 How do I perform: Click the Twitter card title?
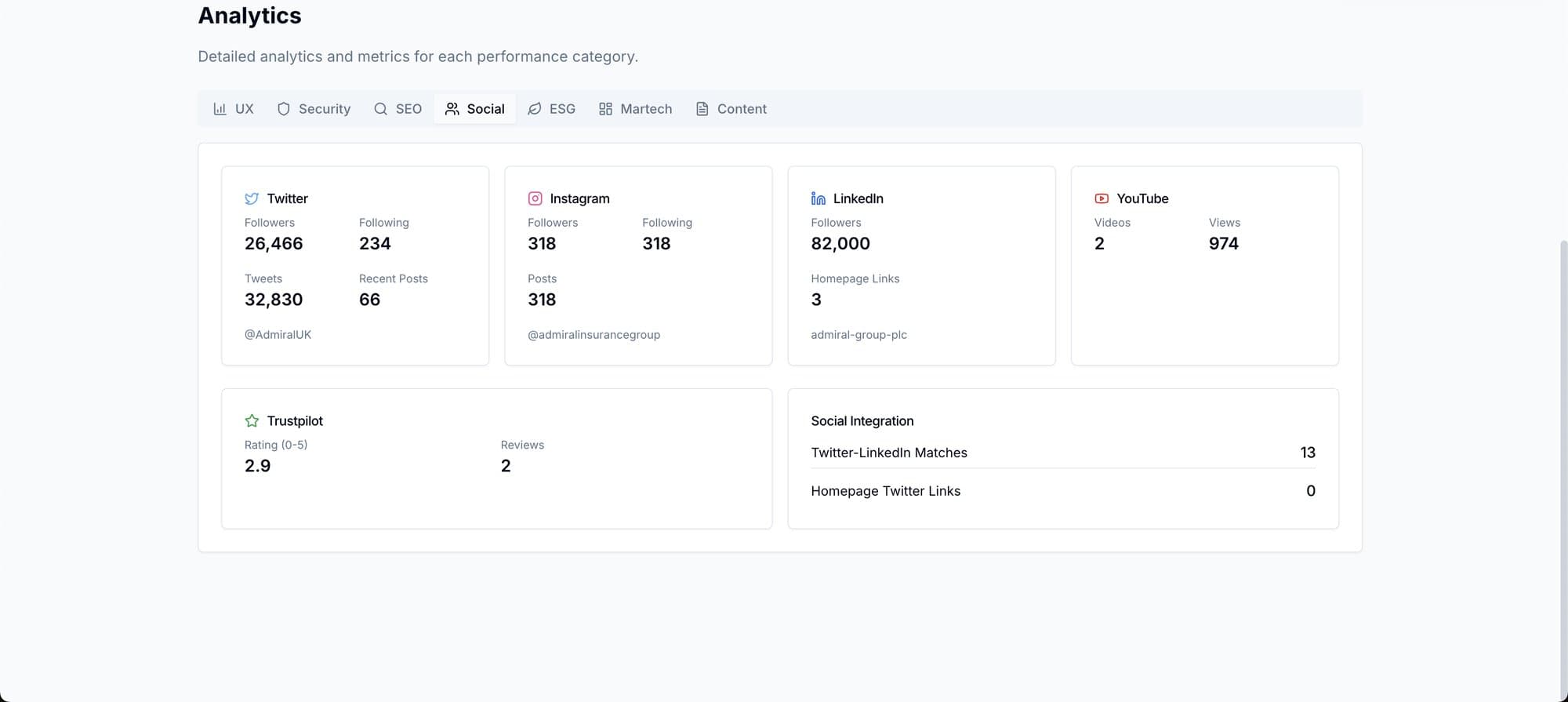(287, 198)
